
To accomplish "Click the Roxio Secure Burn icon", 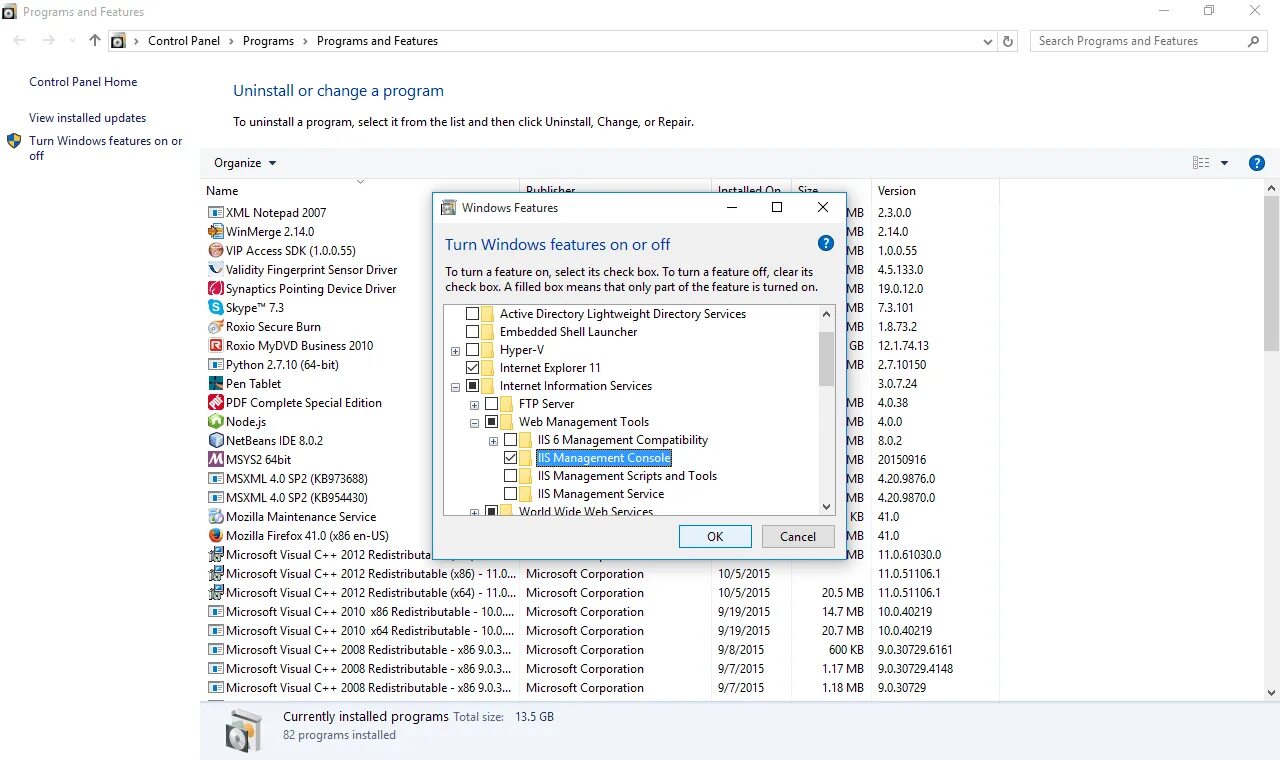I will coord(215,327).
